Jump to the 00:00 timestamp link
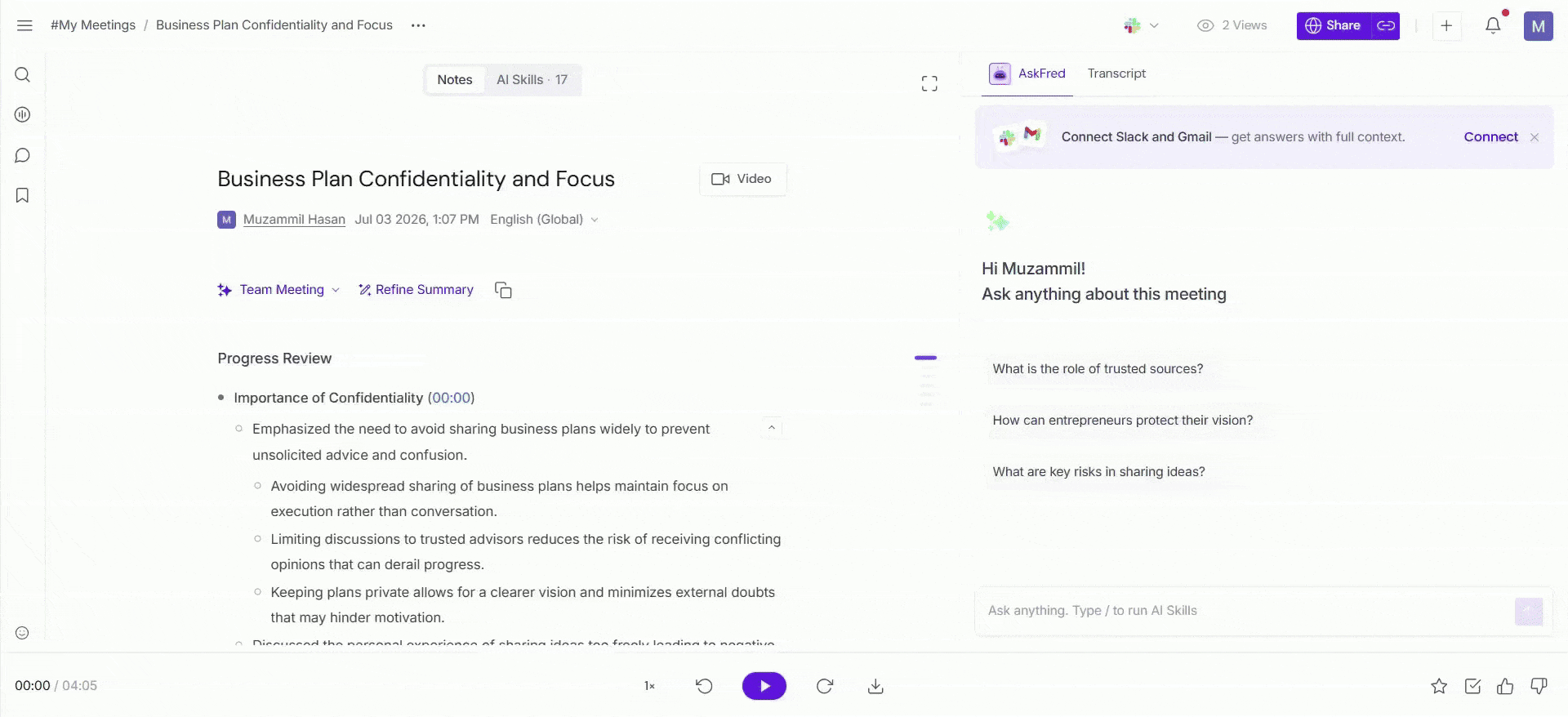This screenshot has height=717, width=1568. [x=452, y=398]
